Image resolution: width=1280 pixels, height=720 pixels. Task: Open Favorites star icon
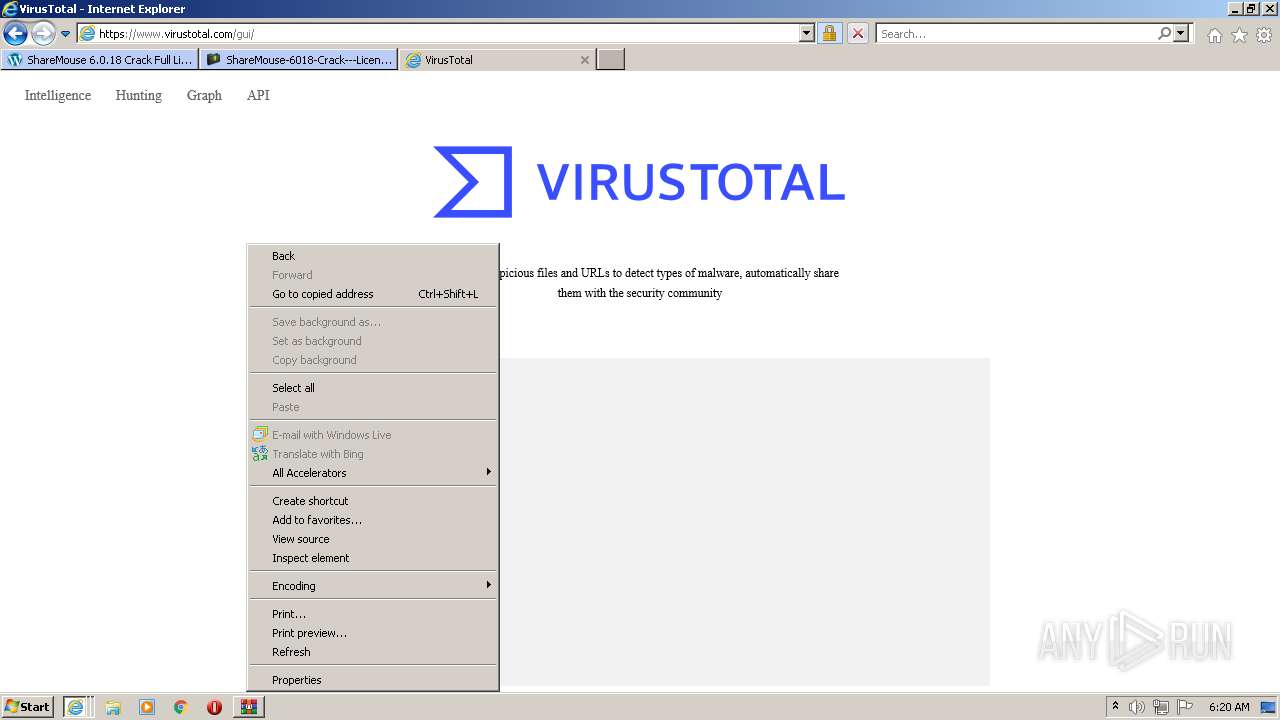(x=1239, y=35)
